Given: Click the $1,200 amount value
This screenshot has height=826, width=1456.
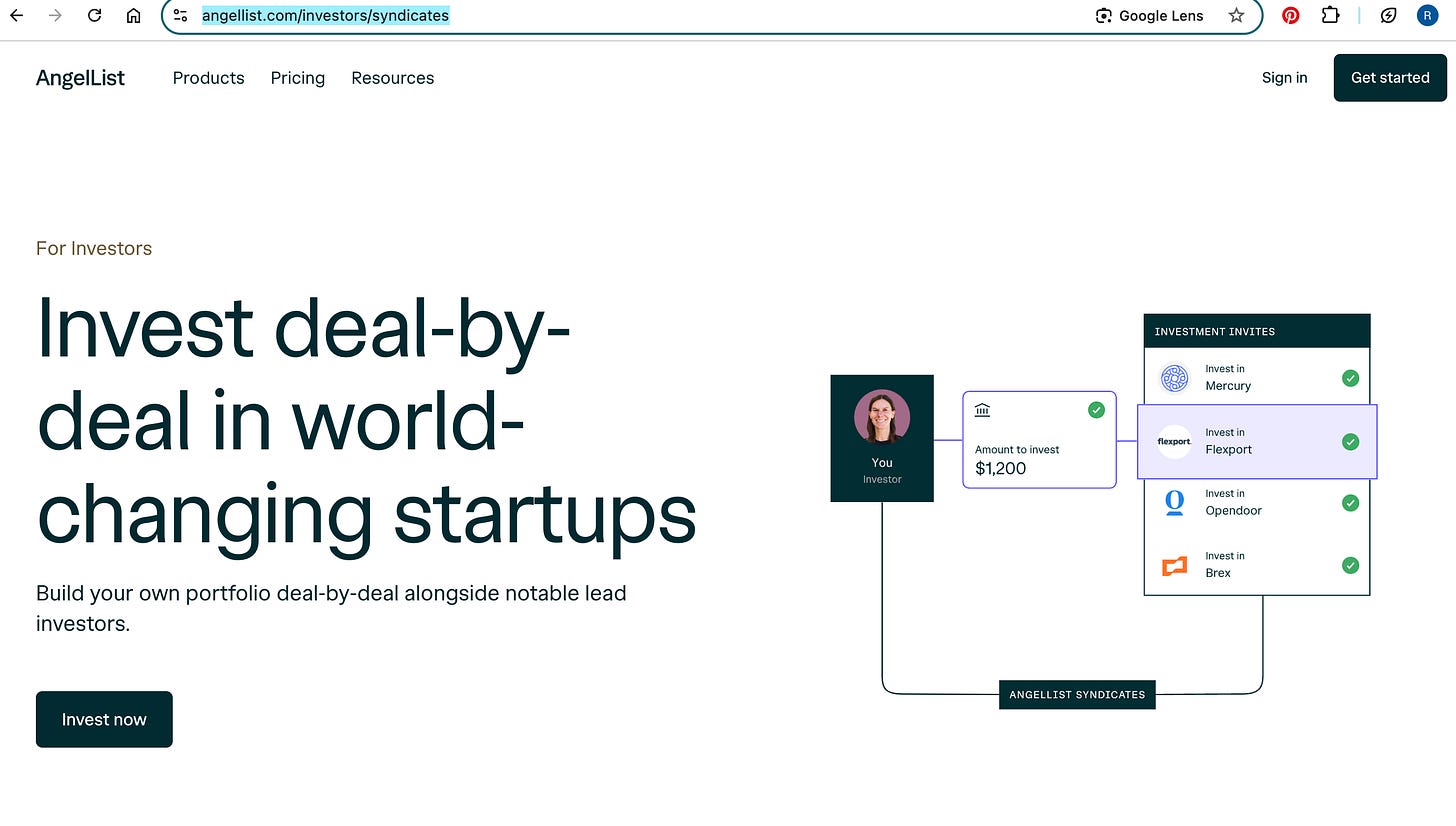Looking at the screenshot, I should click(1000, 468).
